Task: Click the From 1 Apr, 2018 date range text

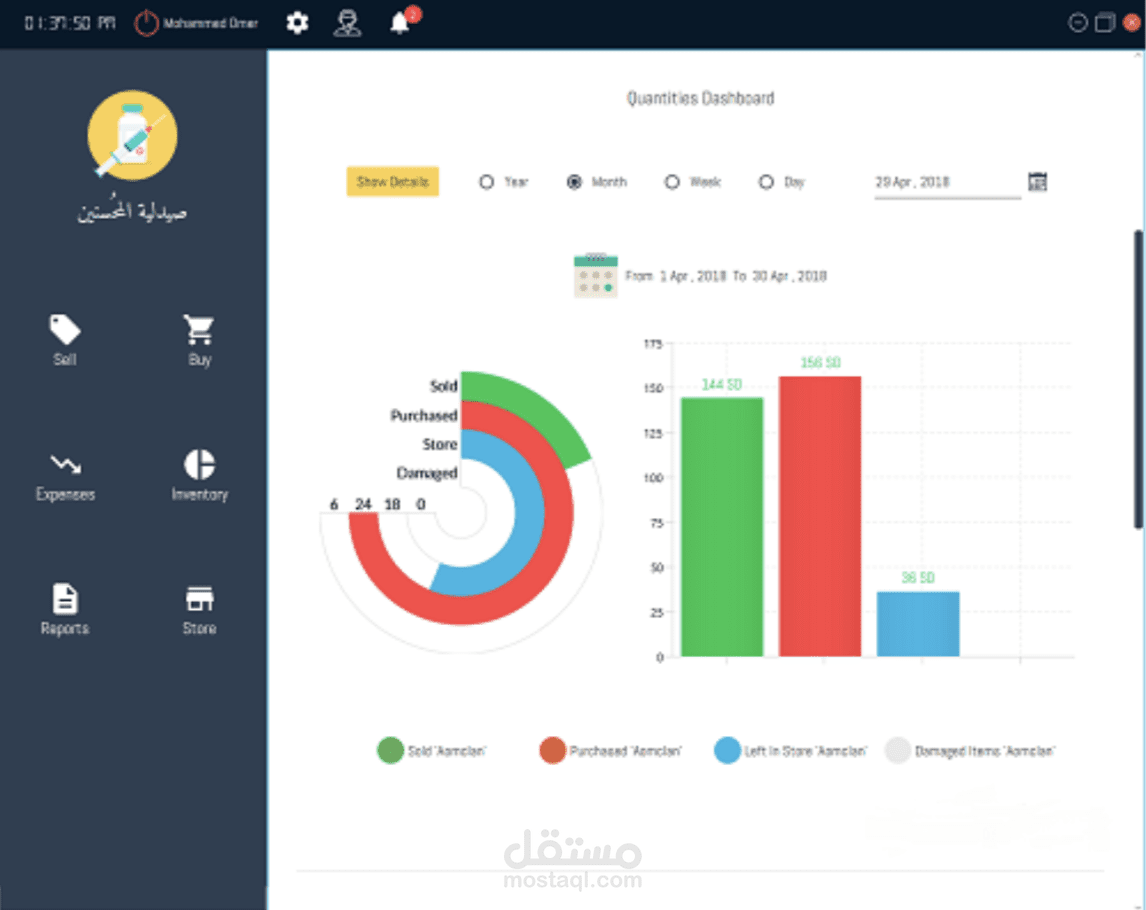Action: click(x=726, y=276)
